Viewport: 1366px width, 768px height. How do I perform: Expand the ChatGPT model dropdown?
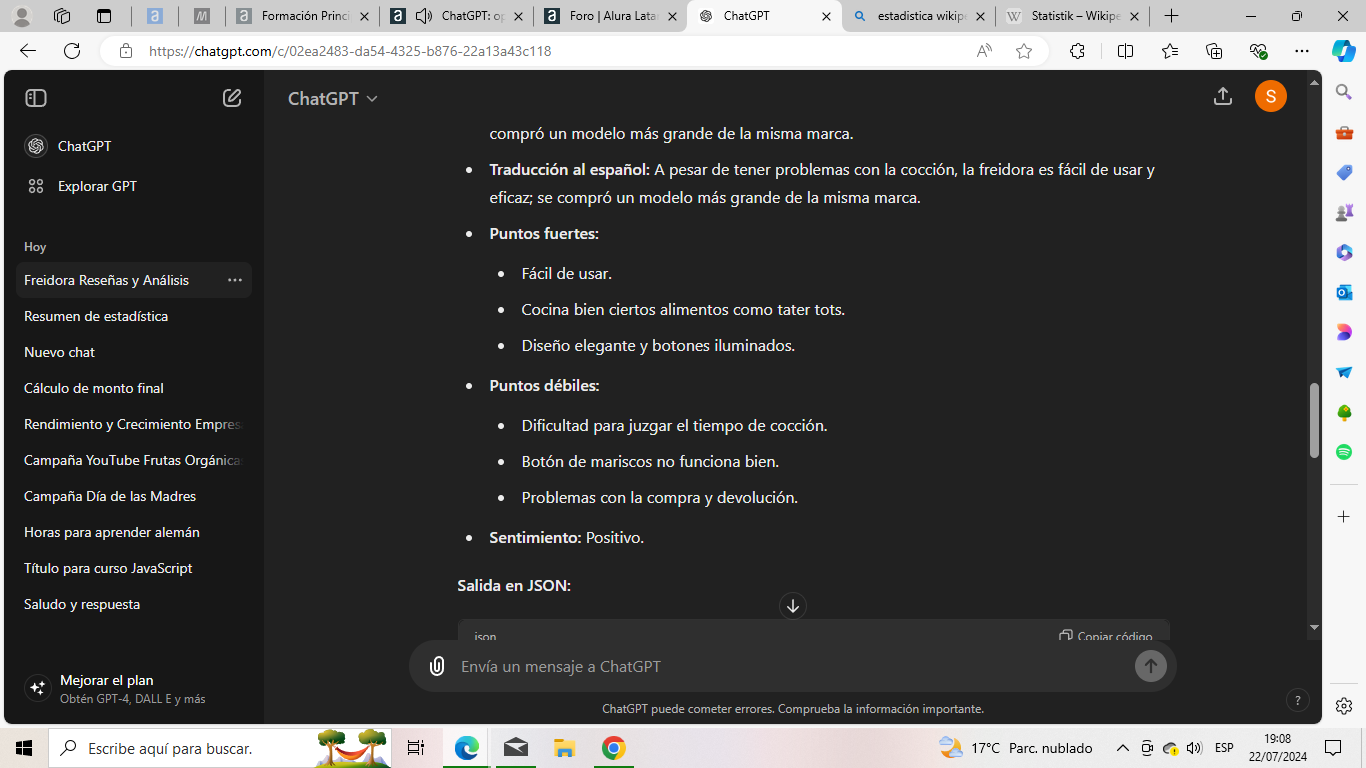coord(333,98)
